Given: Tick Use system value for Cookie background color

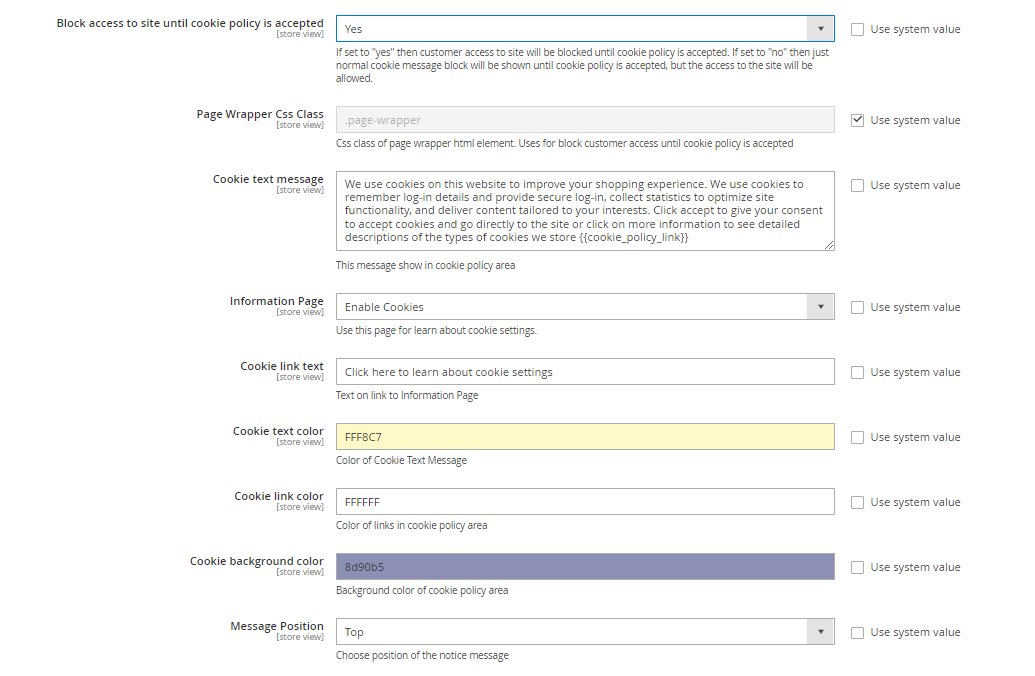Looking at the screenshot, I should point(857,567).
